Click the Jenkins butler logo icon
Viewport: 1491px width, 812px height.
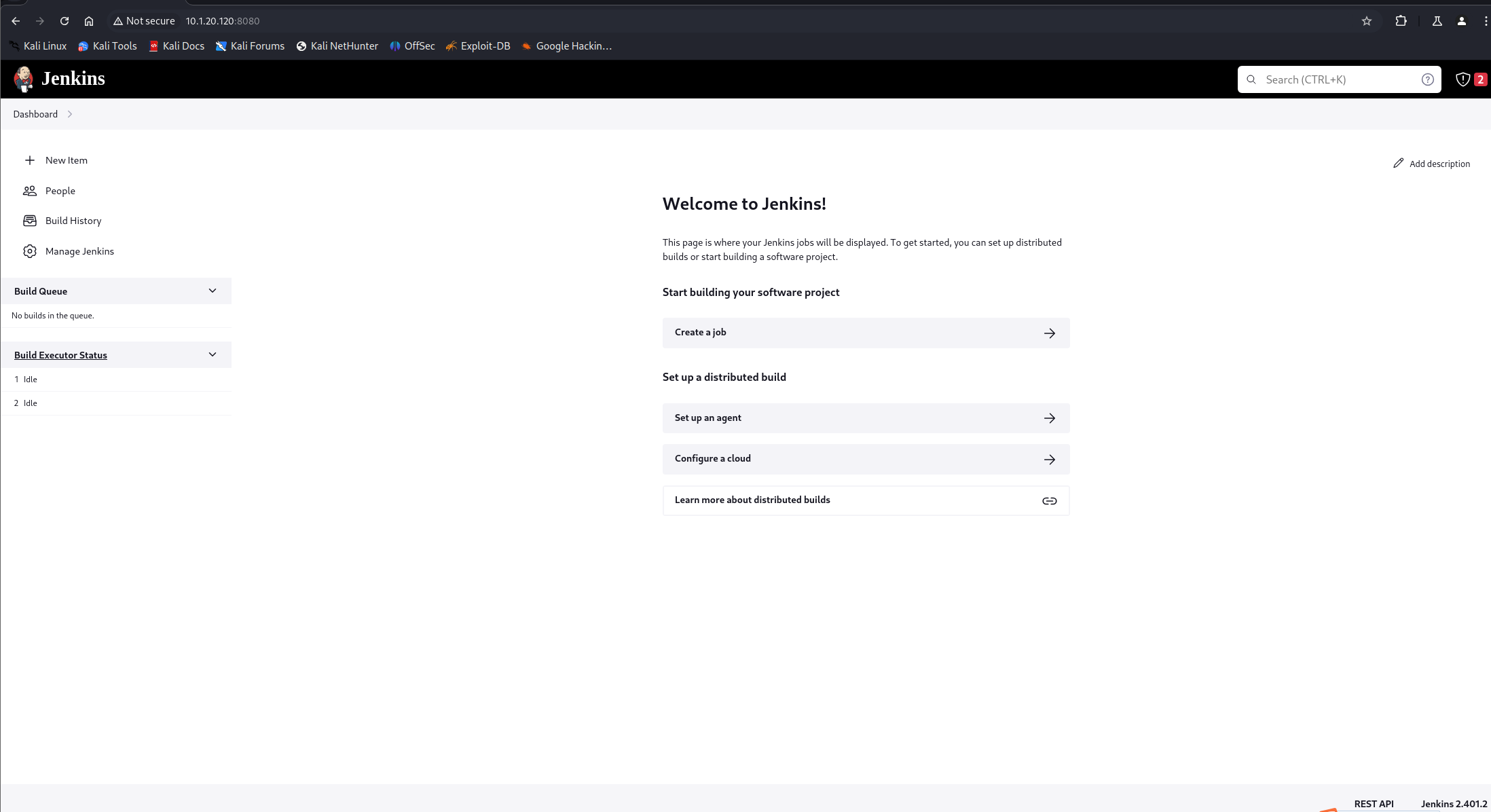click(x=24, y=79)
